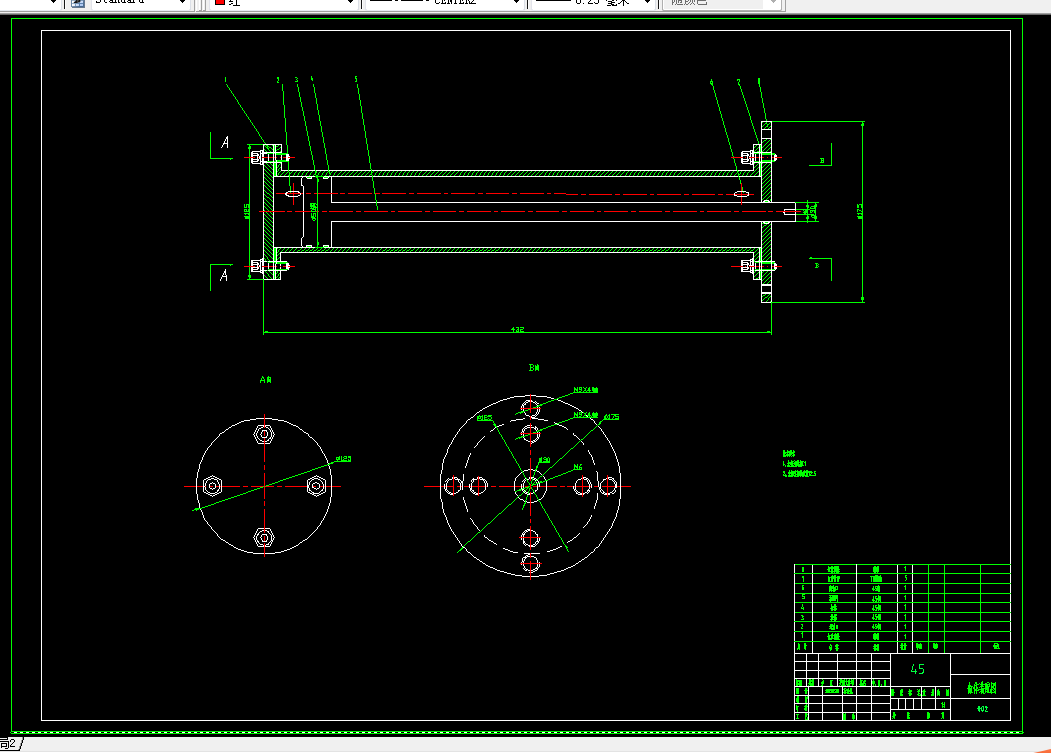Select the technical notes text block
The width and height of the screenshot is (1051, 753).
click(x=799, y=463)
